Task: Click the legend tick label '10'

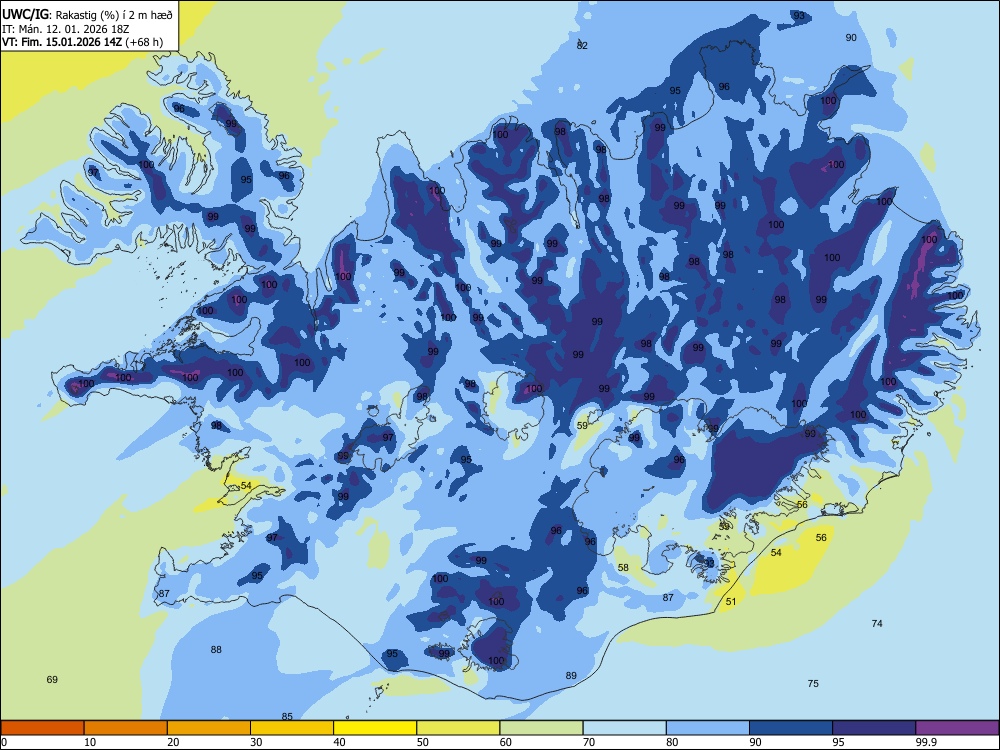Action: (90, 742)
